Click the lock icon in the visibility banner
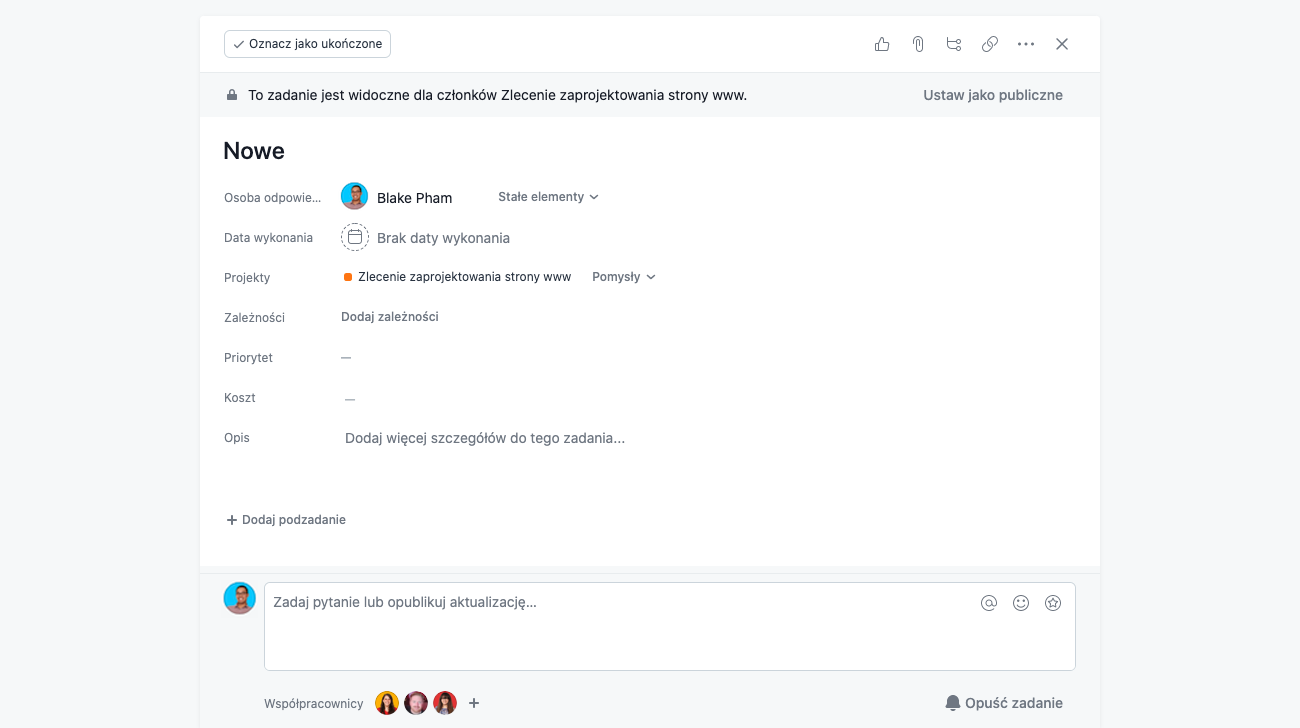Viewport: 1300px width, 728px height. click(x=232, y=95)
